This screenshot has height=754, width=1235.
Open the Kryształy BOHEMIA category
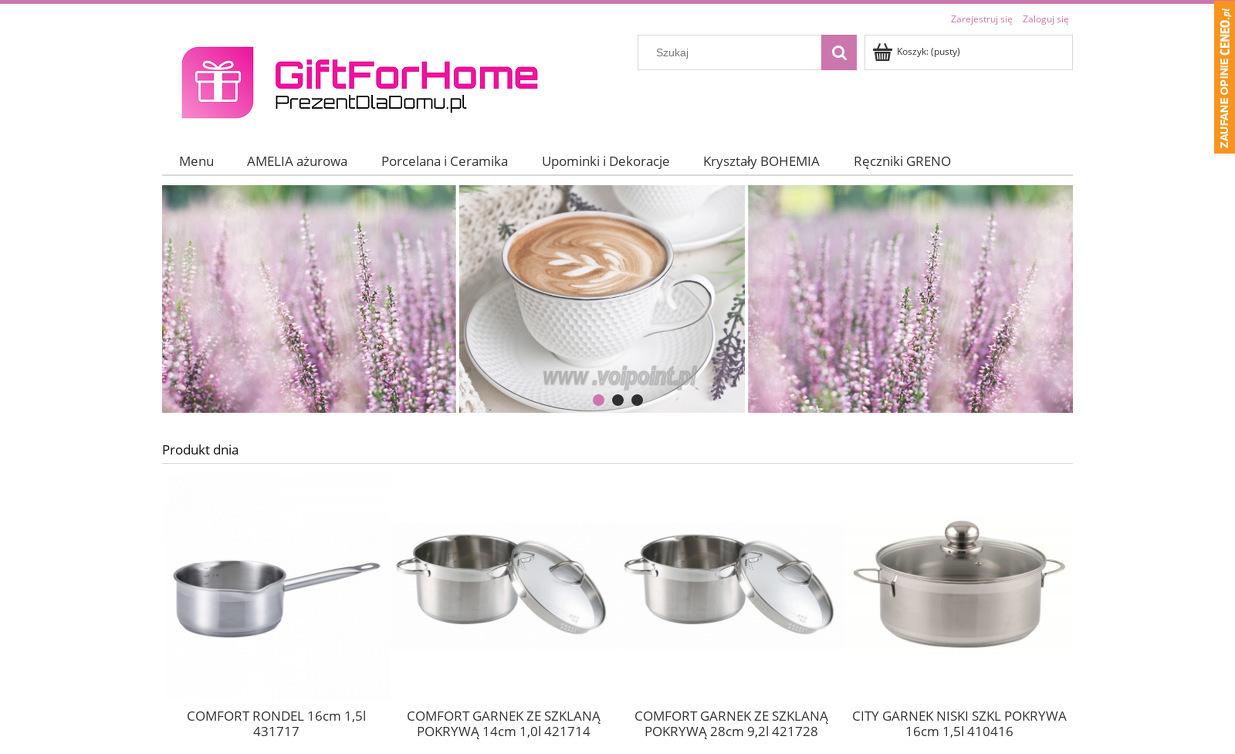tap(761, 161)
